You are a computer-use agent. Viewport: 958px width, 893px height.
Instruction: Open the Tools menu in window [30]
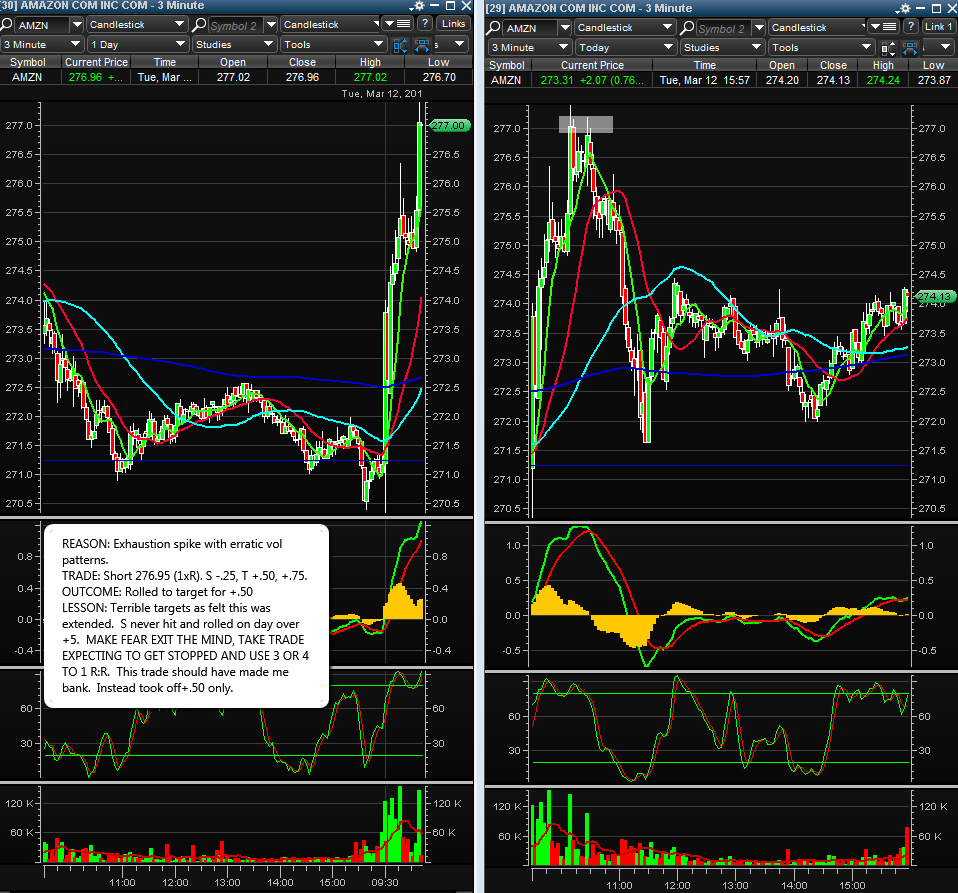coord(334,45)
